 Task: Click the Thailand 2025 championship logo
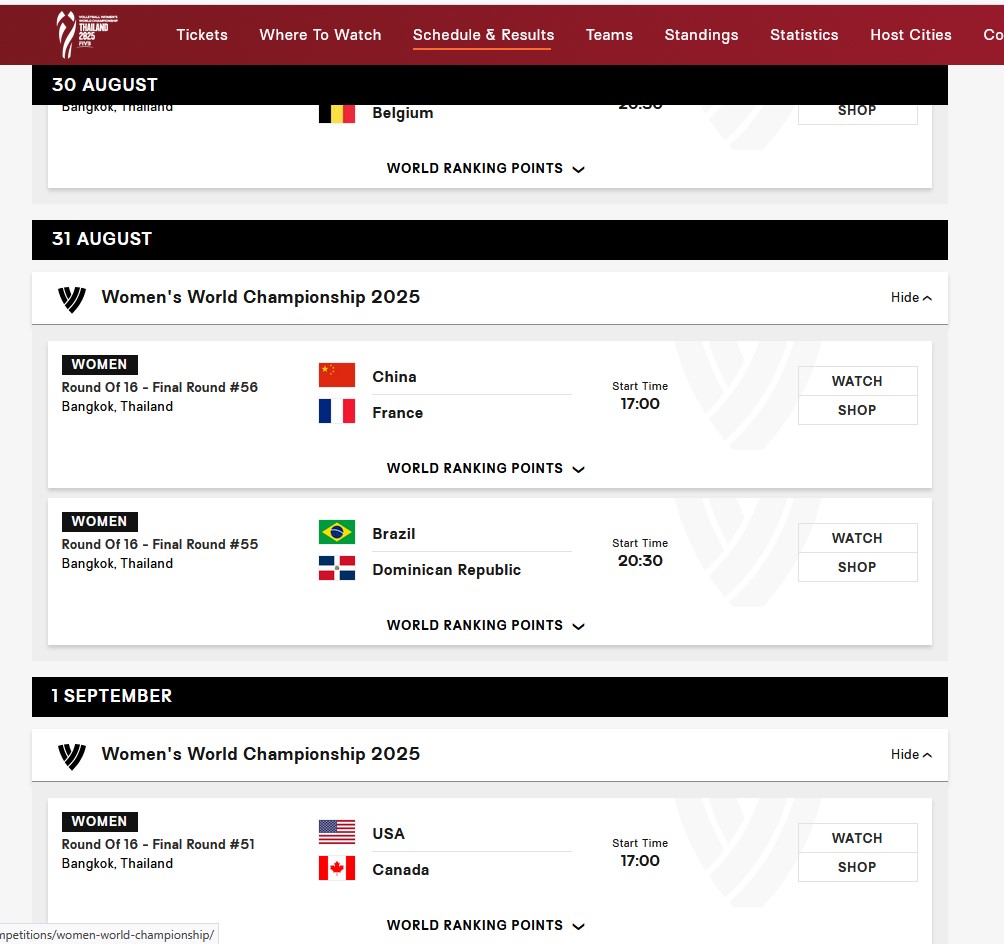[x=86, y=35]
